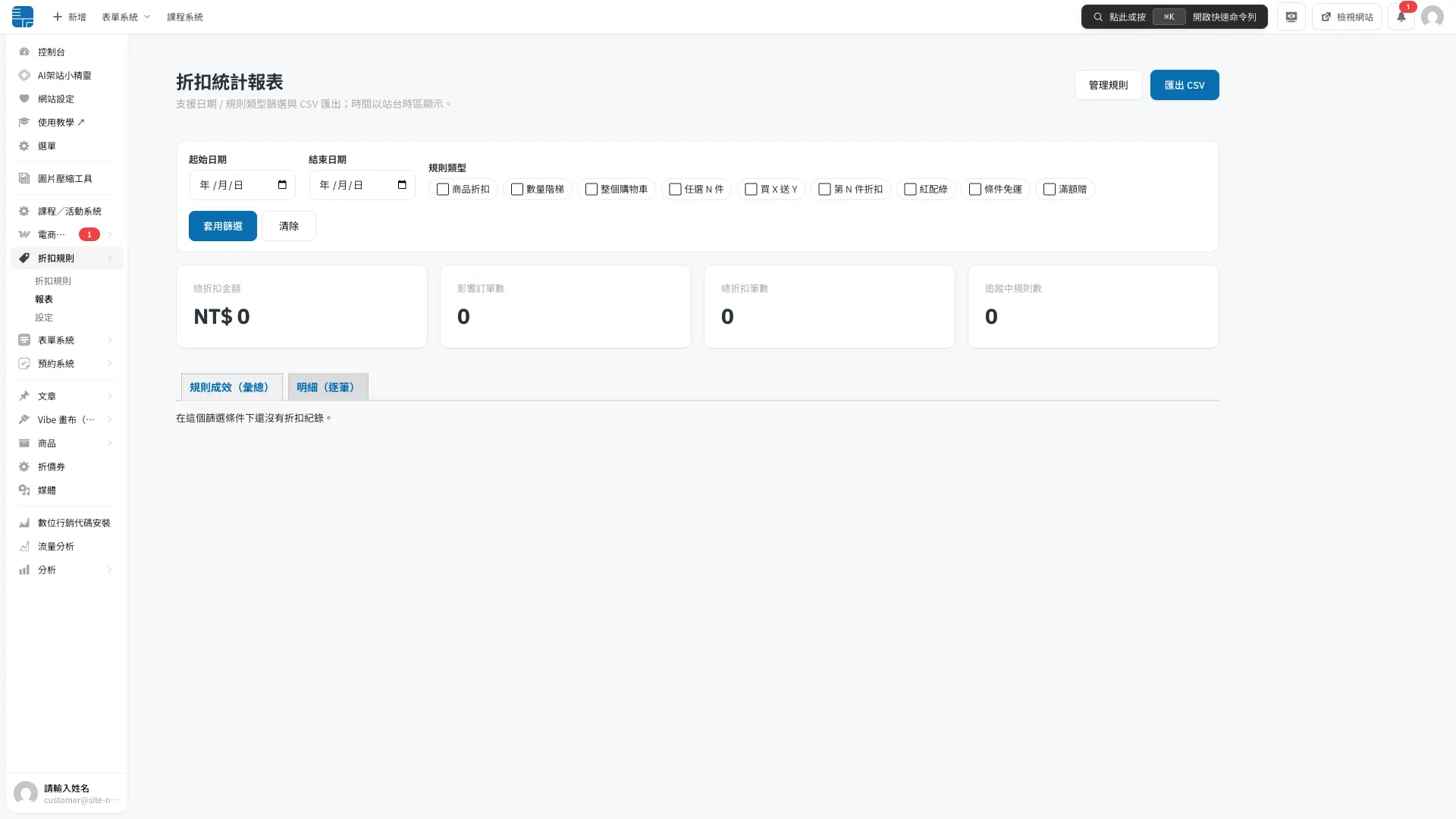Switch to the 規則成效（彙總）tab
1456x819 pixels.
[x=231, y=387]
